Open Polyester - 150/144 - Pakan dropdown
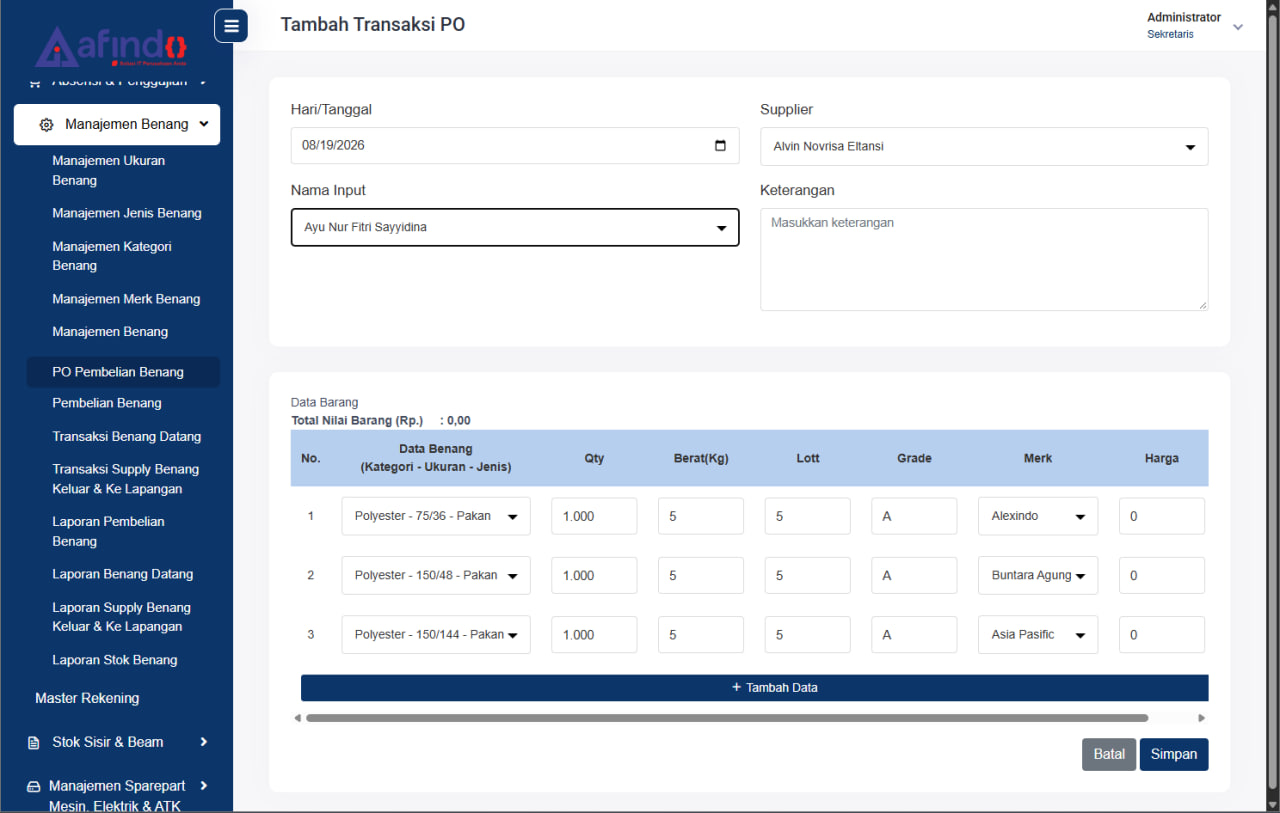 tap(436, 634)
